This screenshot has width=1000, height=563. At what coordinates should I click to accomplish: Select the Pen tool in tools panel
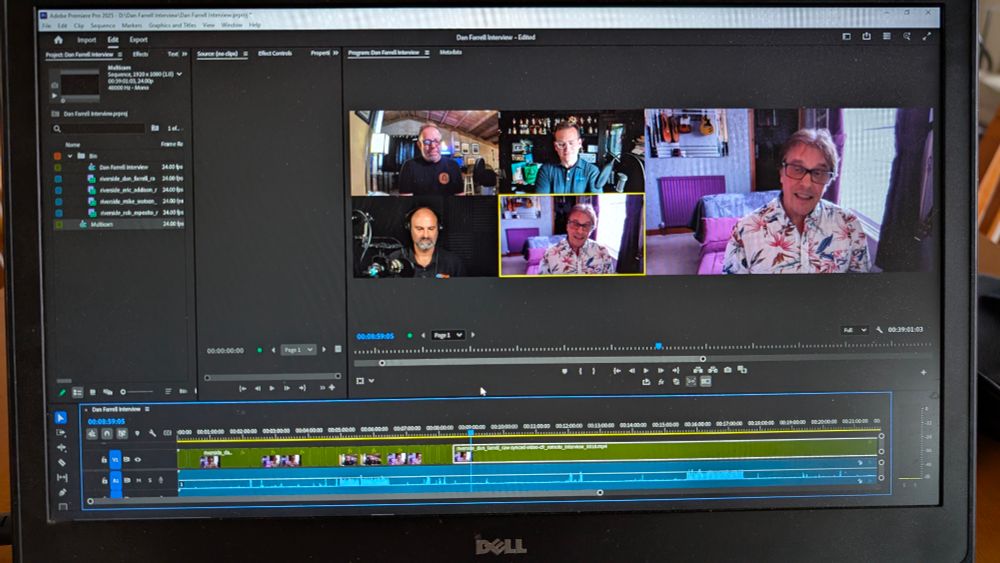pyautogui.click(x=62, y=492)
